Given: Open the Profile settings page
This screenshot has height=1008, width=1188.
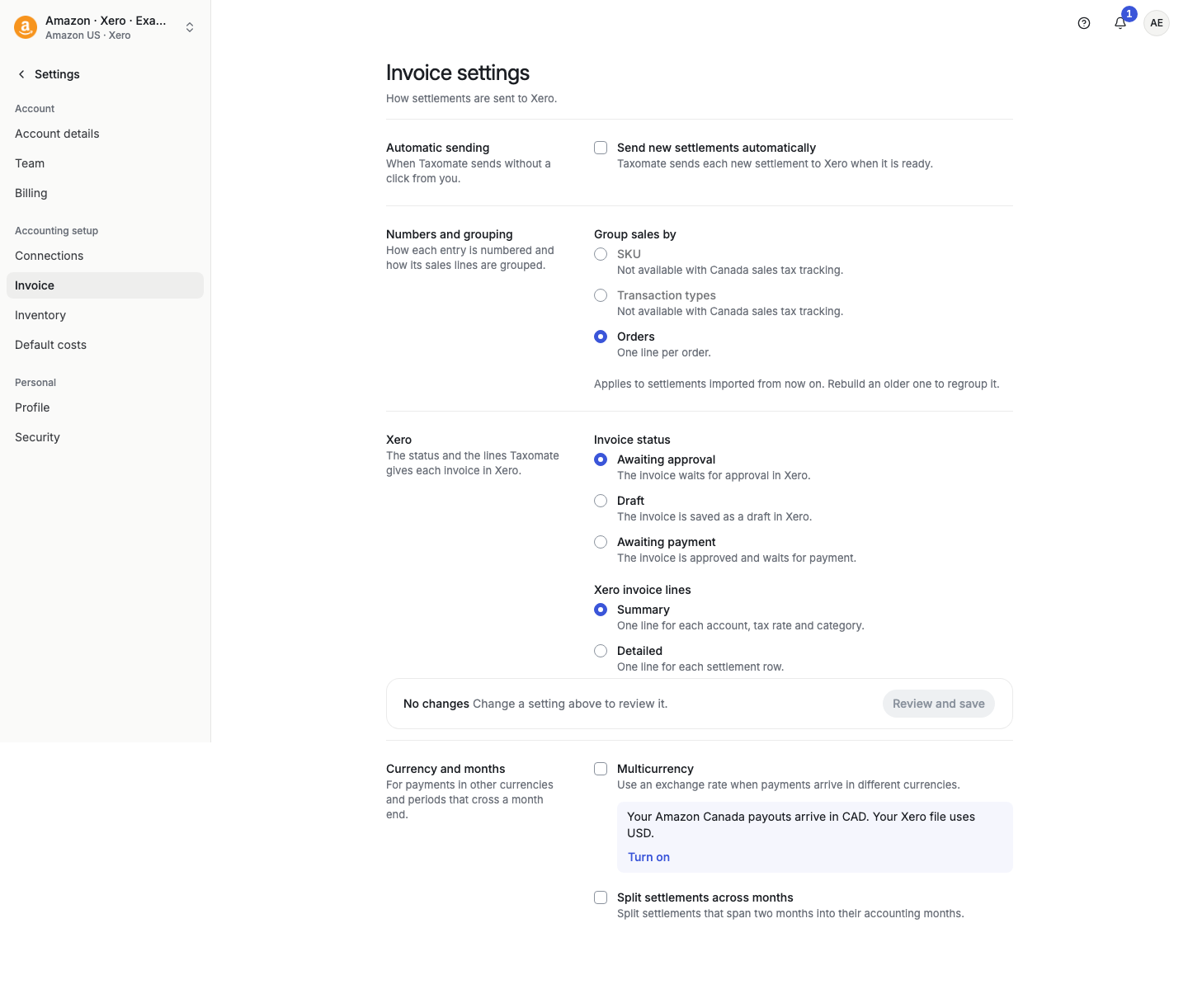Looking at the screenshot, I should pos(105,407).
